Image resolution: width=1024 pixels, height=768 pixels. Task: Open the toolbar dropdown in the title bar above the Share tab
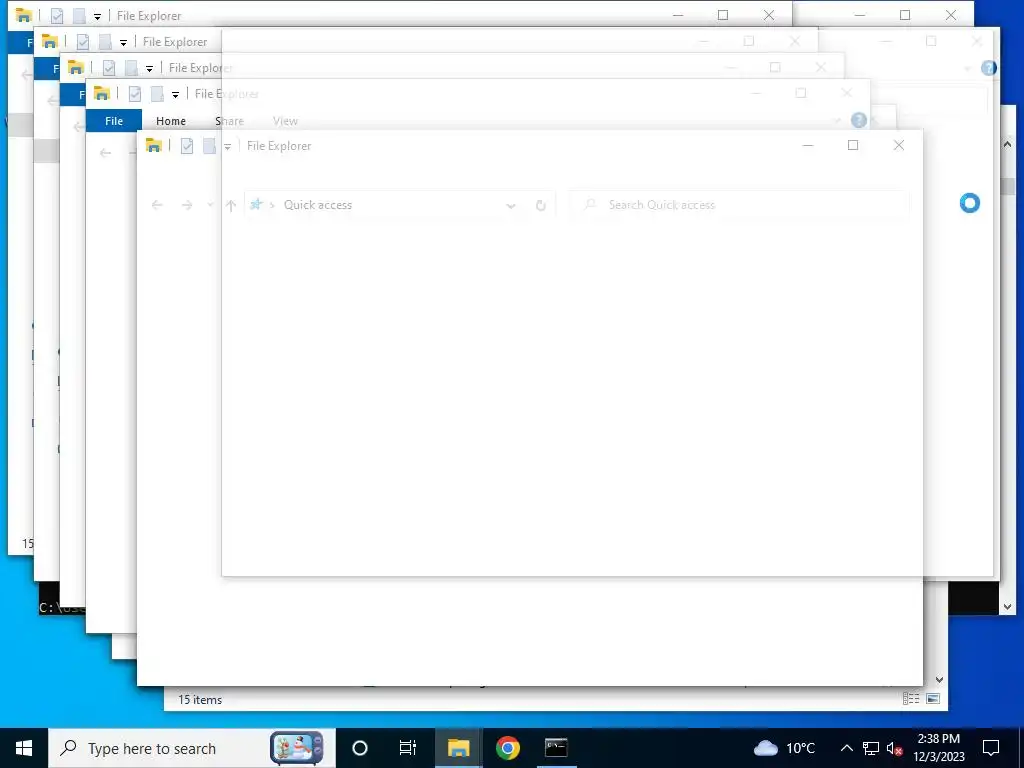coord(176,95)
